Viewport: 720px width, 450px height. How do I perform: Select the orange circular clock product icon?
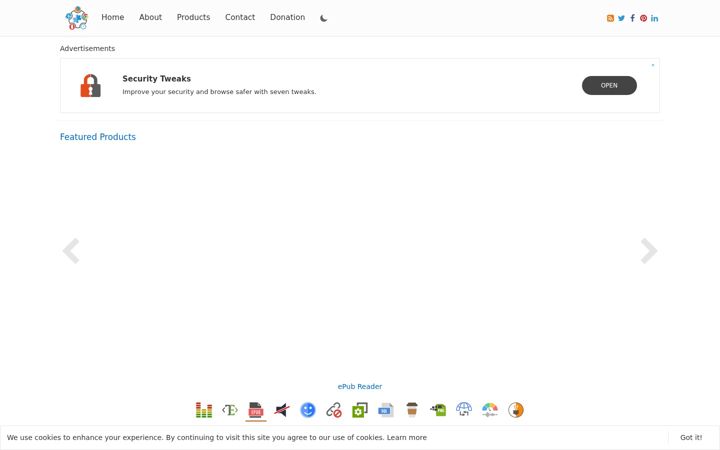(516, 410)
